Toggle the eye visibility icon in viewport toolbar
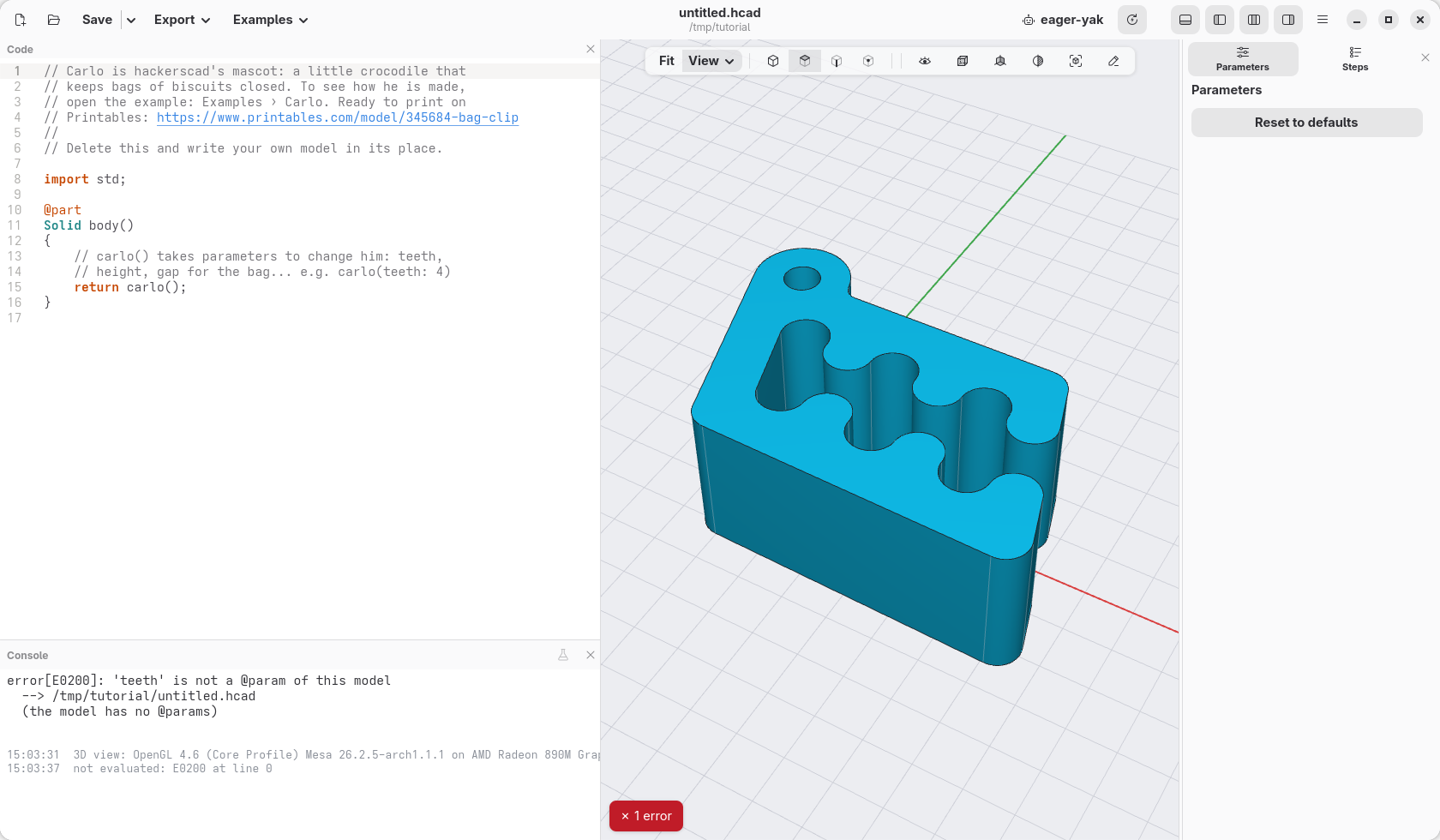The height and width of the screenshot is (840, 1440). [925, 61]
